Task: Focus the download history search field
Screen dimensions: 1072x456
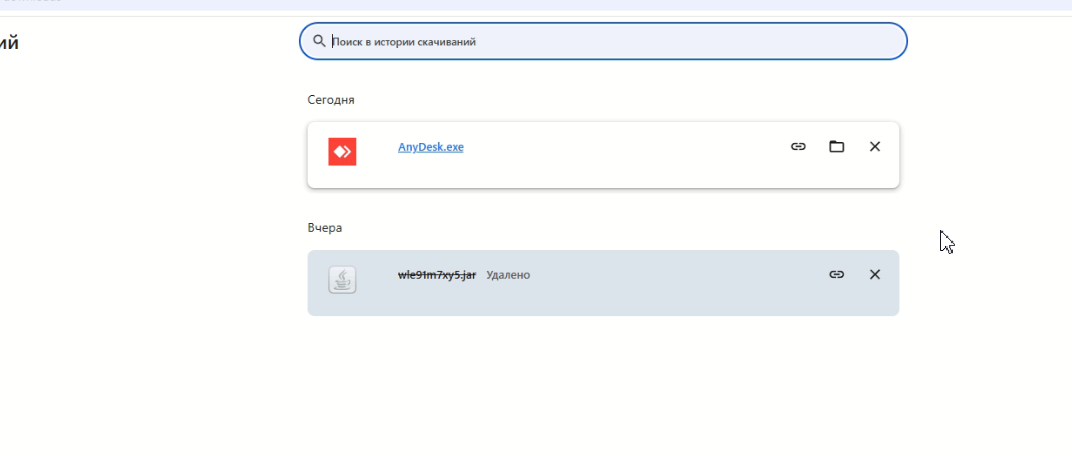Action: pyautogui.click(x=603, y=41)
